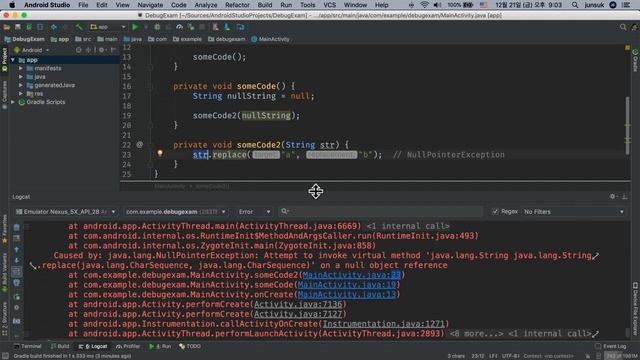Open the Instrumentation.java:1271 stack trace link

384,324
